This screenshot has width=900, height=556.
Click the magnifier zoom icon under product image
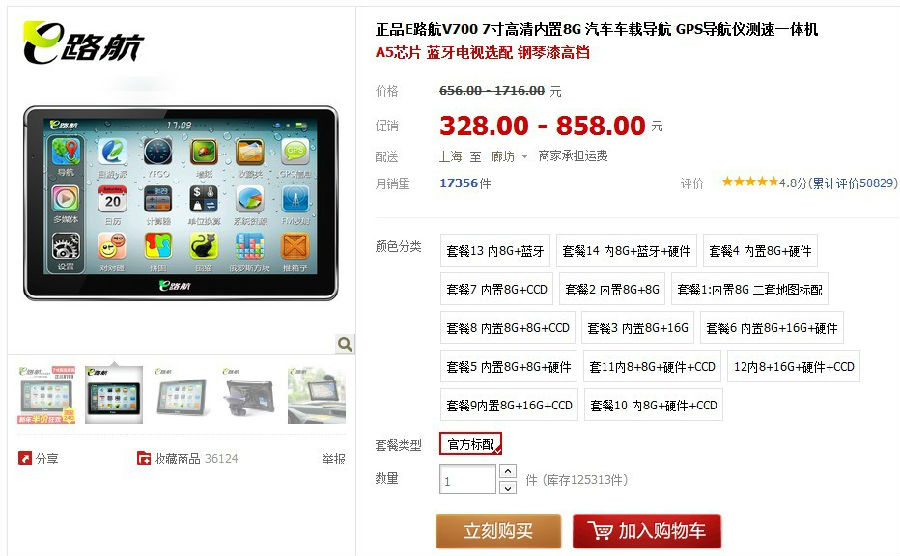[x=345, y=344]
